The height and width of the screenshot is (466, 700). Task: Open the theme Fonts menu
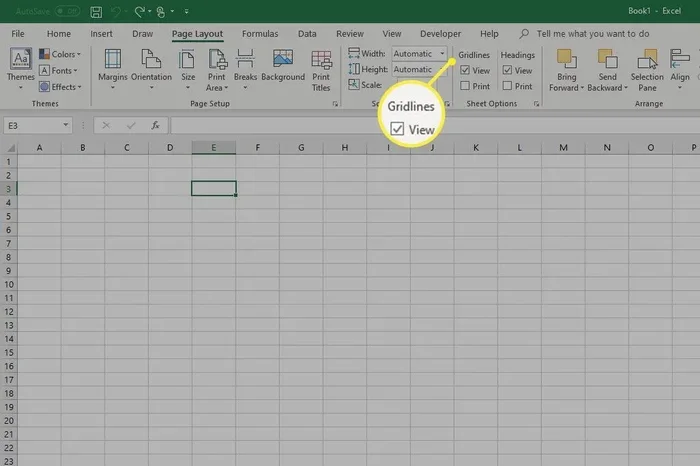pyautogui.click(x=58, y=71)
